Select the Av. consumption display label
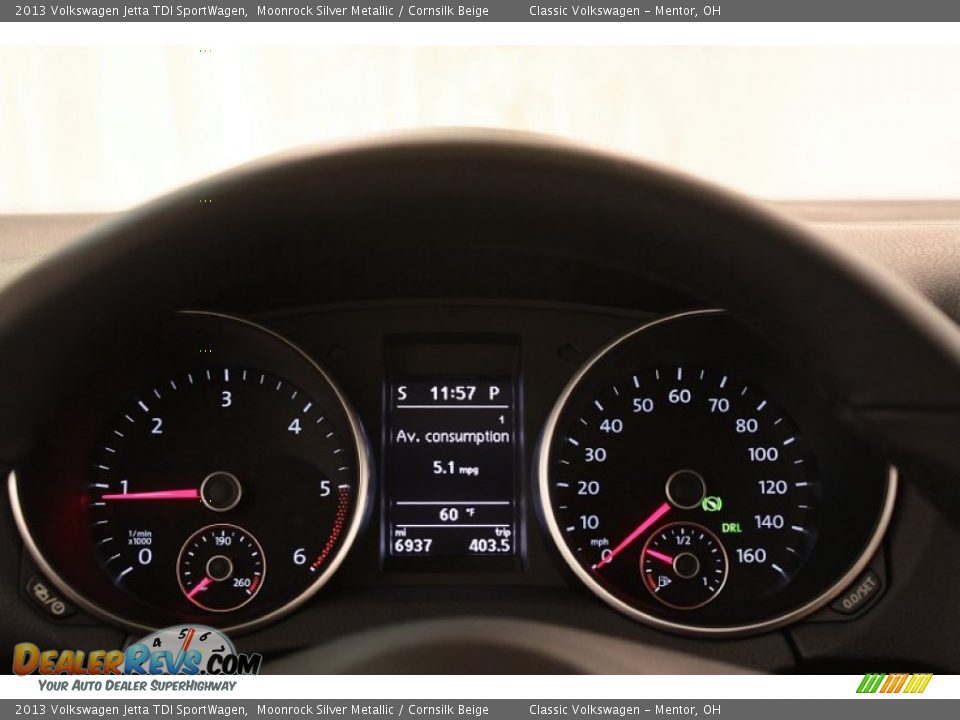960x720 pixels. pyautogui.click(x=452, y=436)
